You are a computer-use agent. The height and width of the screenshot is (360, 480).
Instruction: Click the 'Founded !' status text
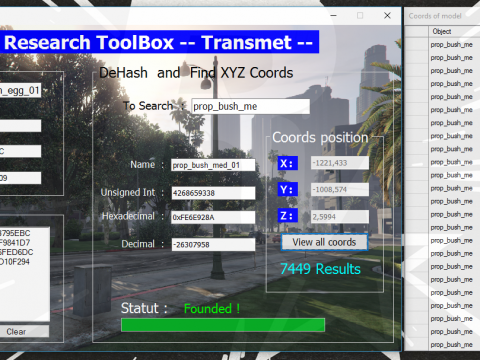tap(212, 309)
